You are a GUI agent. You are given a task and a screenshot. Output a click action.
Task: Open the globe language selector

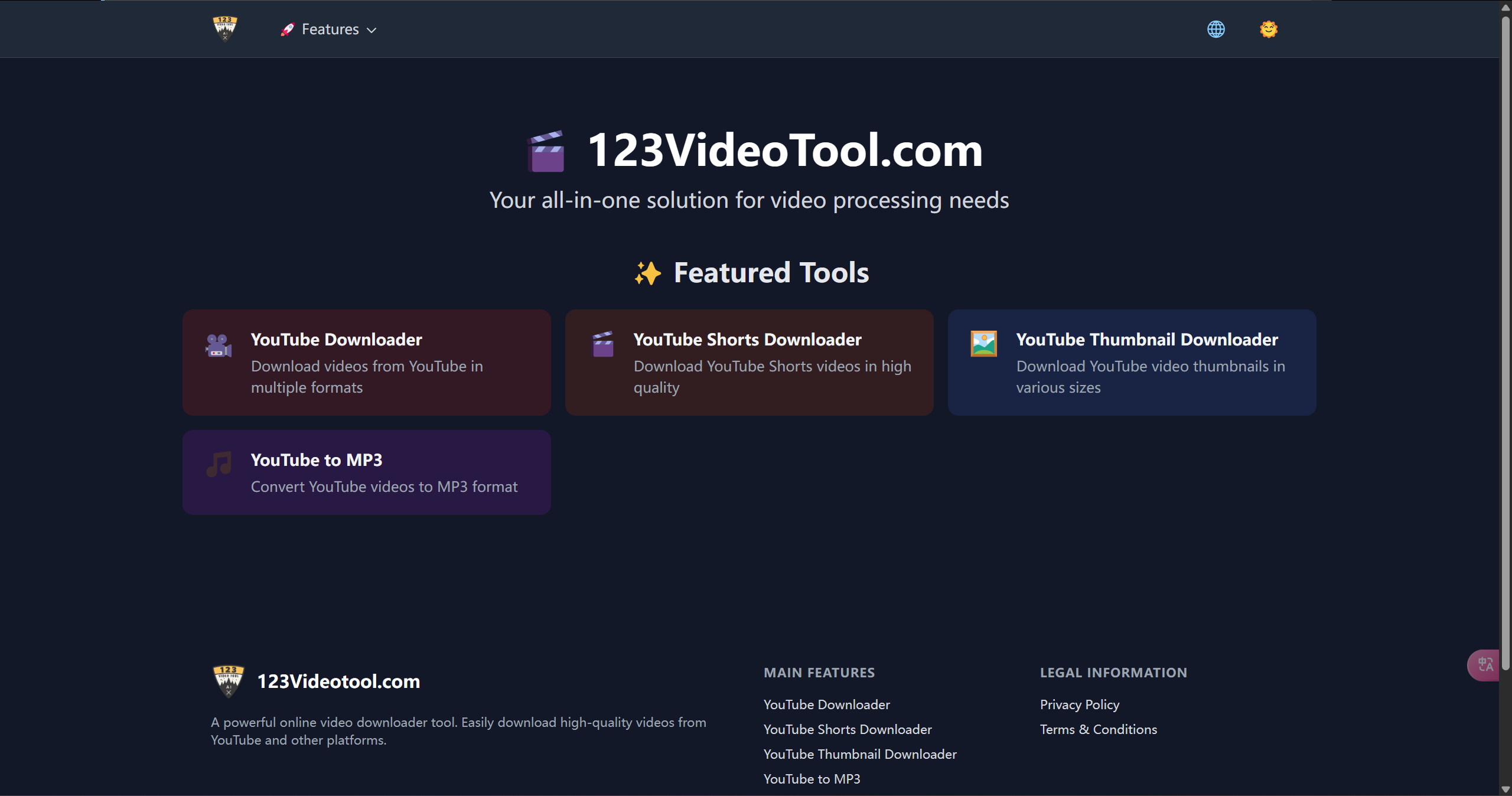pos(1216,29)
